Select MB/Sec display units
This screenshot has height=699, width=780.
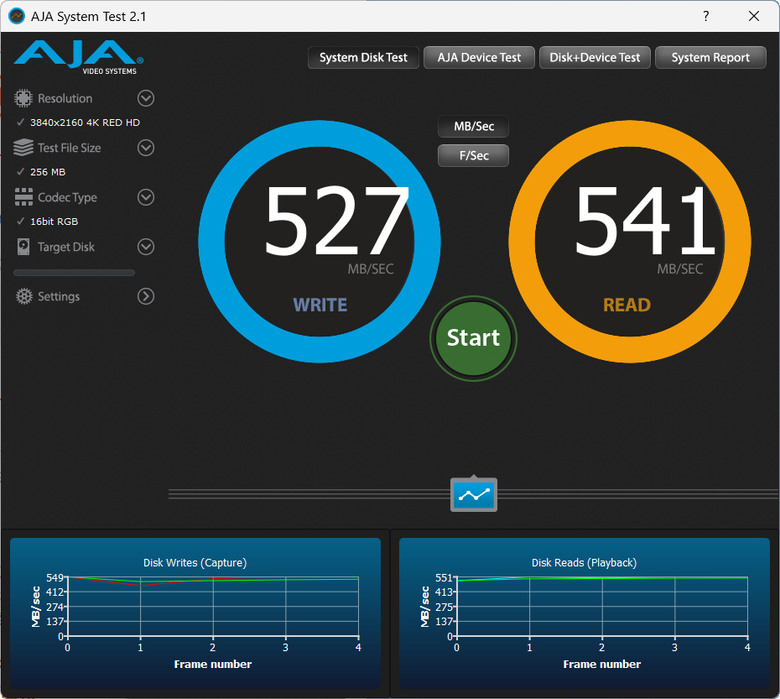coord(474,126)
